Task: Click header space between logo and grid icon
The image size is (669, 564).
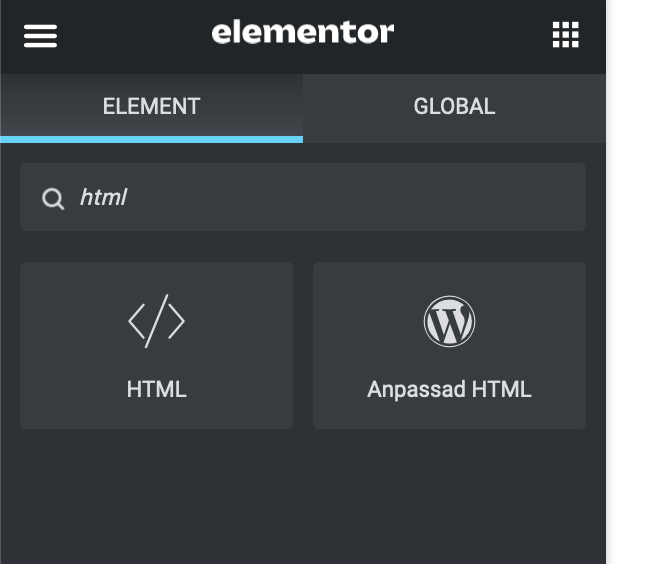Action: [x=470, y=36]
